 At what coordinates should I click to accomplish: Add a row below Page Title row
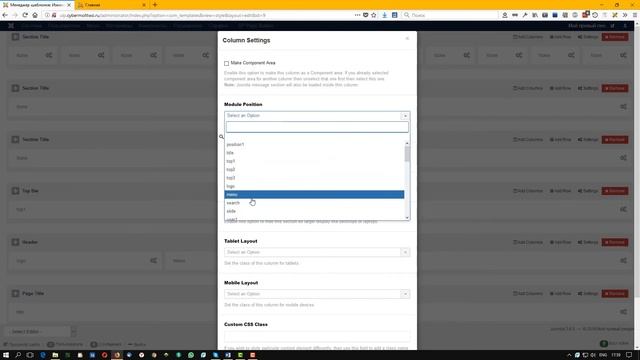pos(560,294)
